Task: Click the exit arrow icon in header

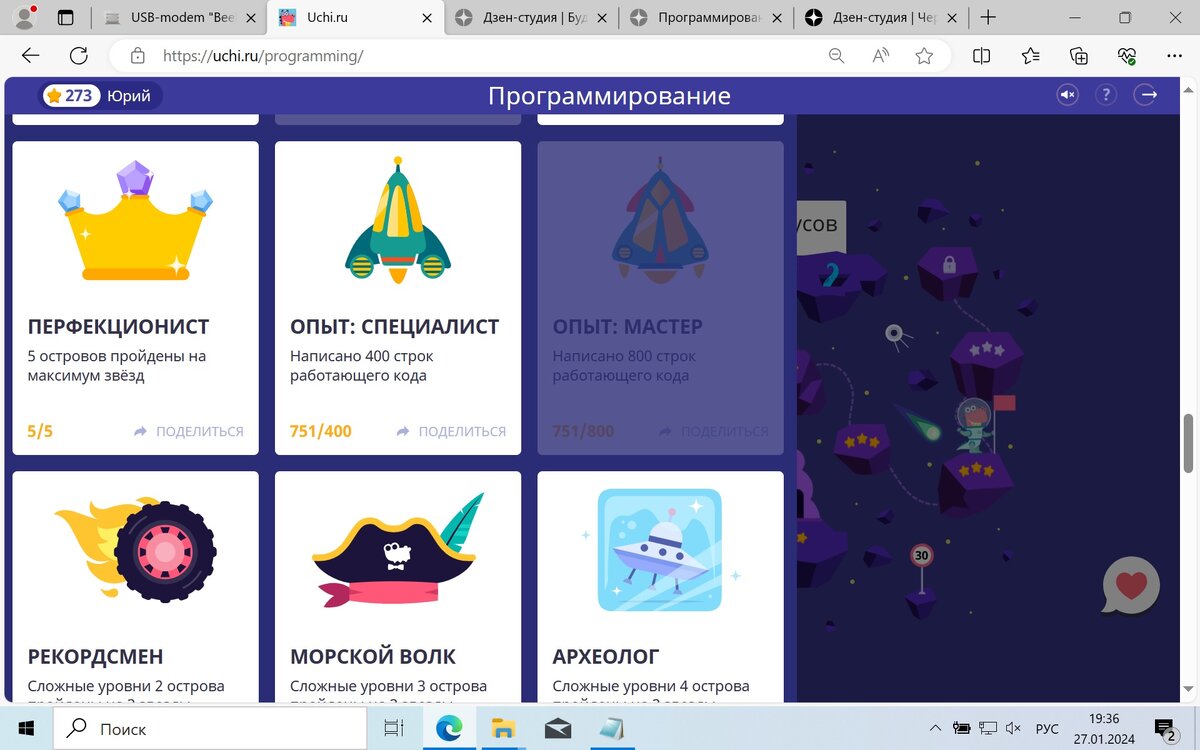Action: point(1145,95)
